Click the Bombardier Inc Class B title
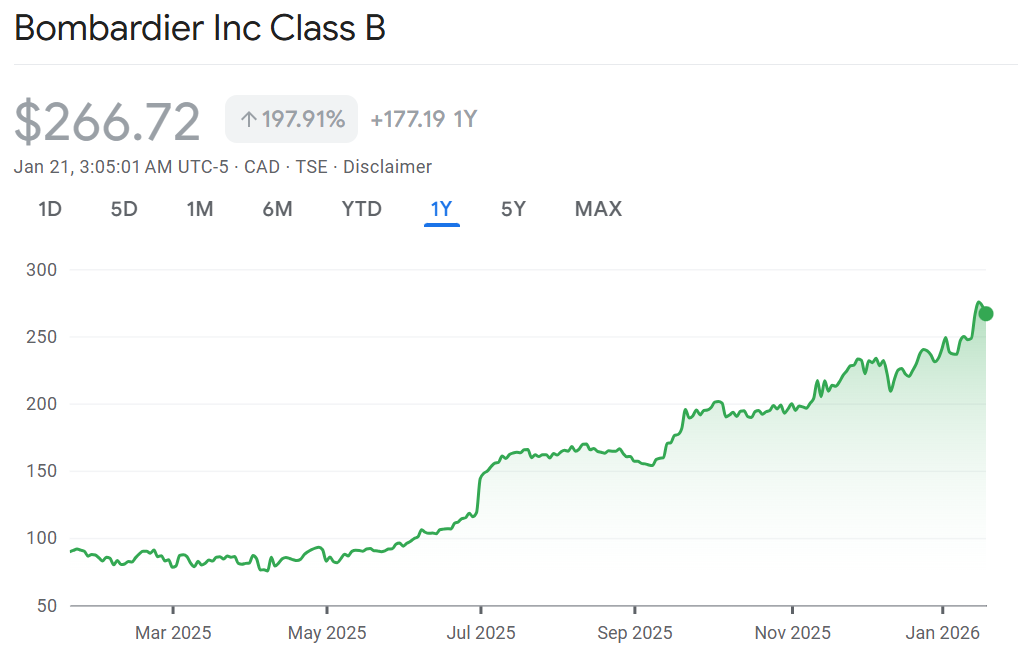The width and height of the screenshot is (1018, 657). click(200, 29)
